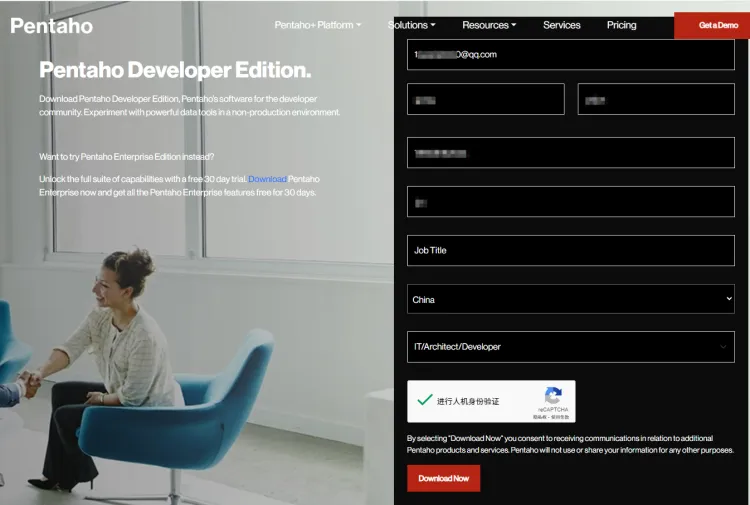
Task: Click the blurred last name field beside first name
Action: tap(656, 99)
